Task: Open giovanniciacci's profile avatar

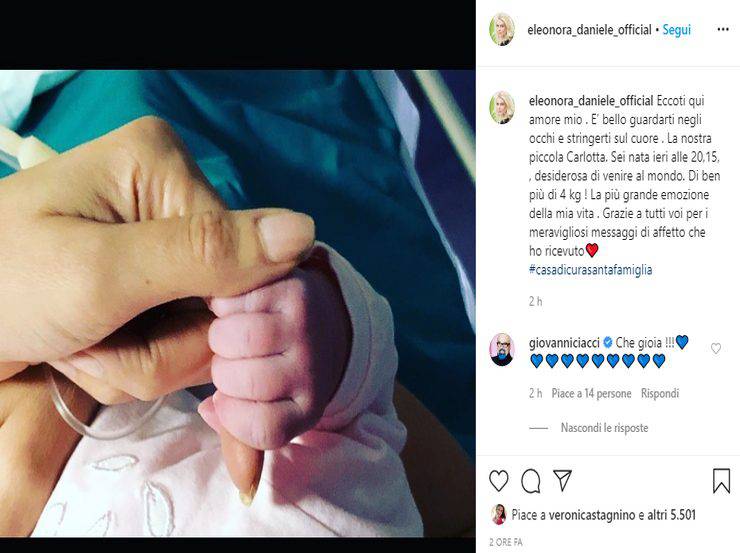Action: (x=502, y=350)
